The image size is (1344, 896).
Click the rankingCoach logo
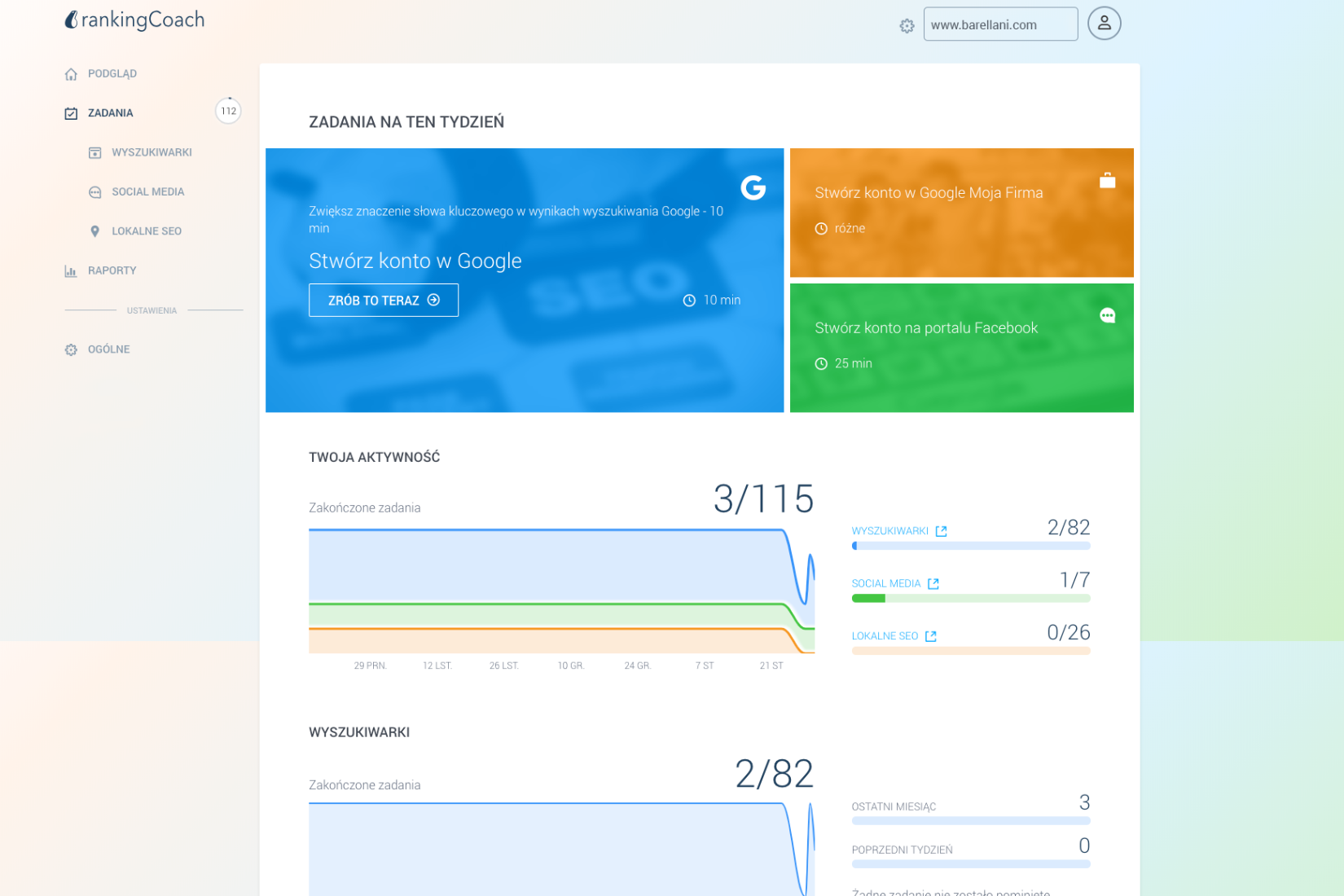pyautogui.click(x=134, y=20)
